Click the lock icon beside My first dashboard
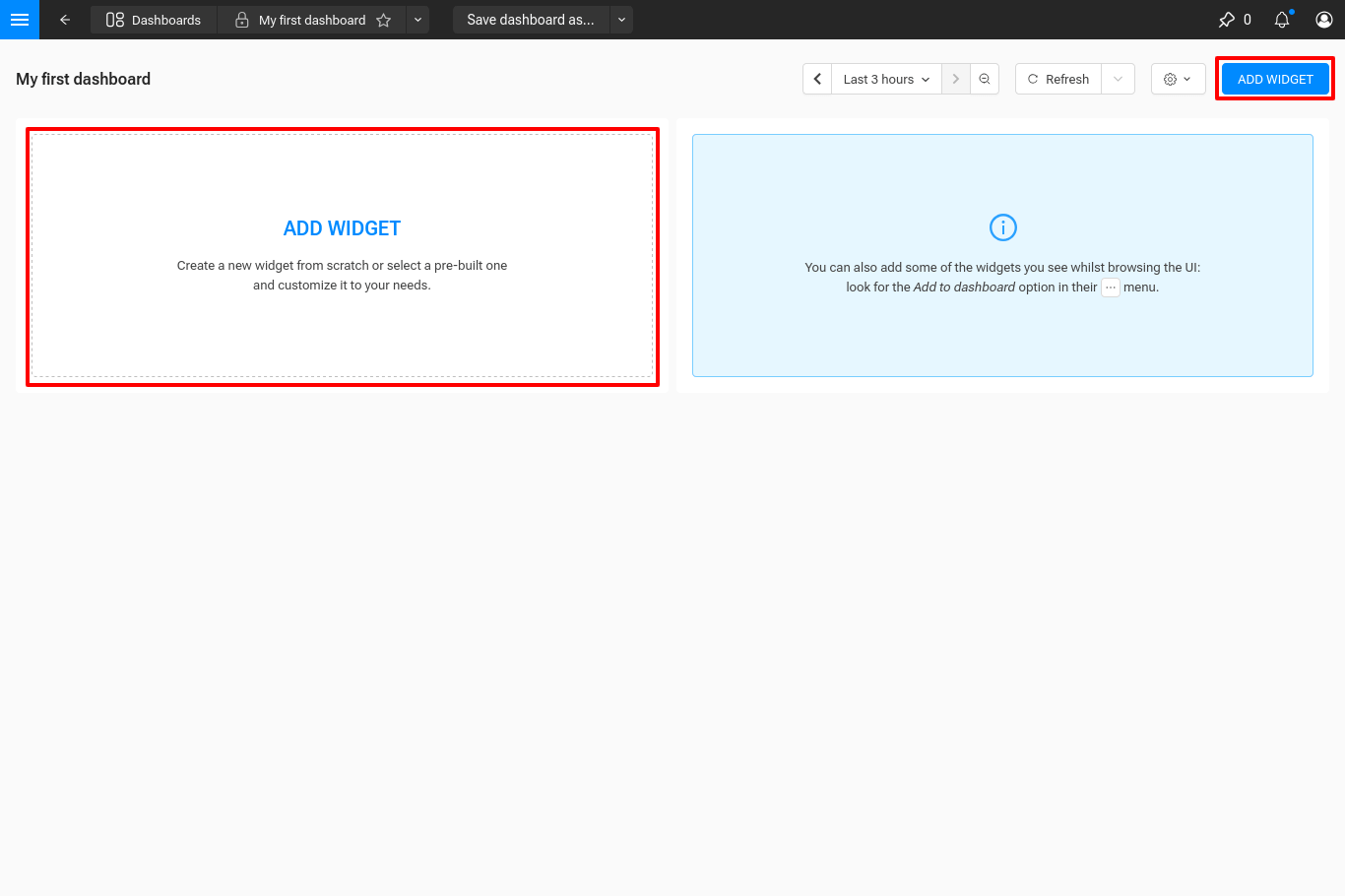This screenshot has height=896, width=1345. (x=242, y=20)
